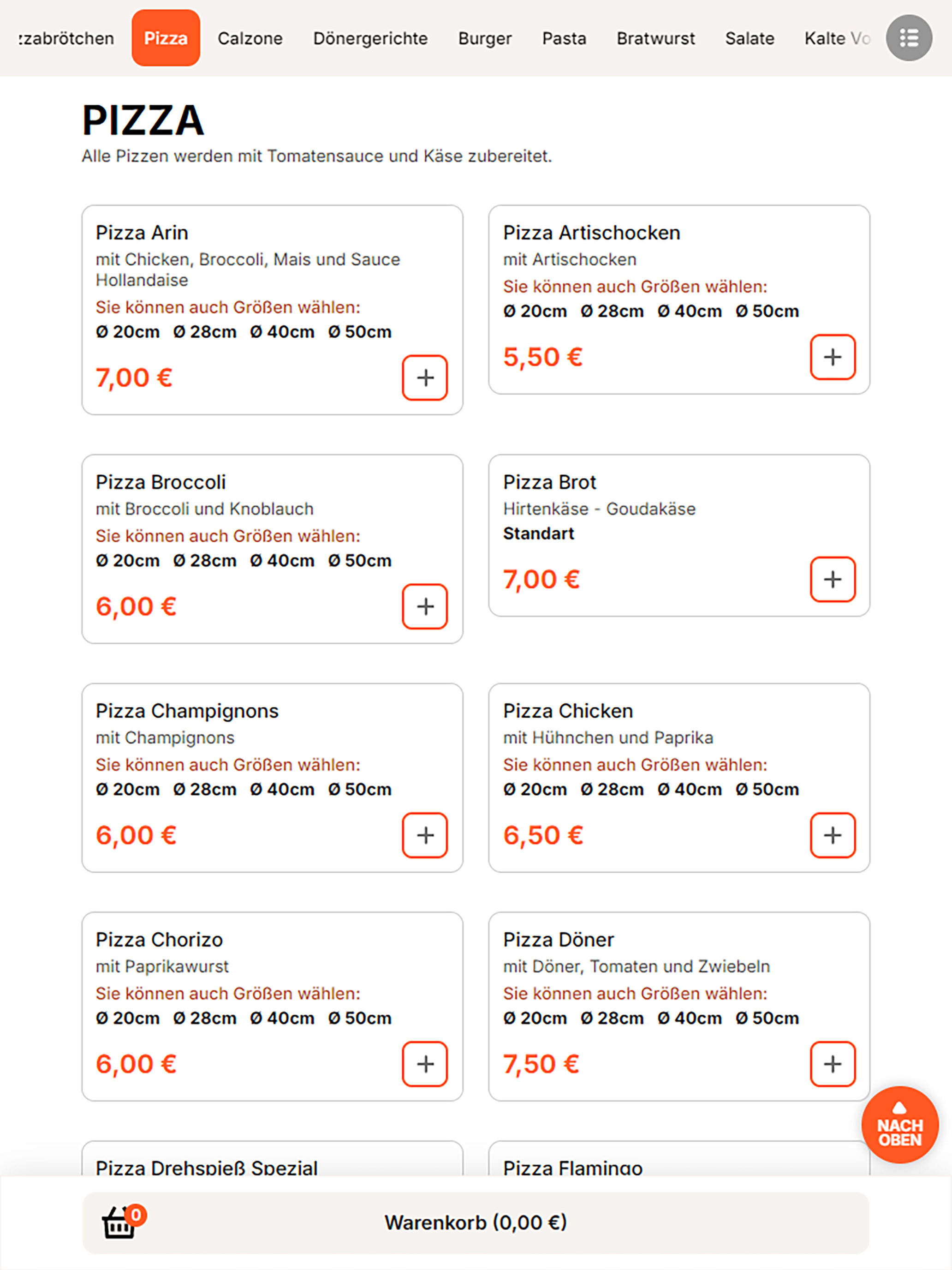Open the category list menu icon
This screenshot has width=952, height=1270.
point(908,38)
